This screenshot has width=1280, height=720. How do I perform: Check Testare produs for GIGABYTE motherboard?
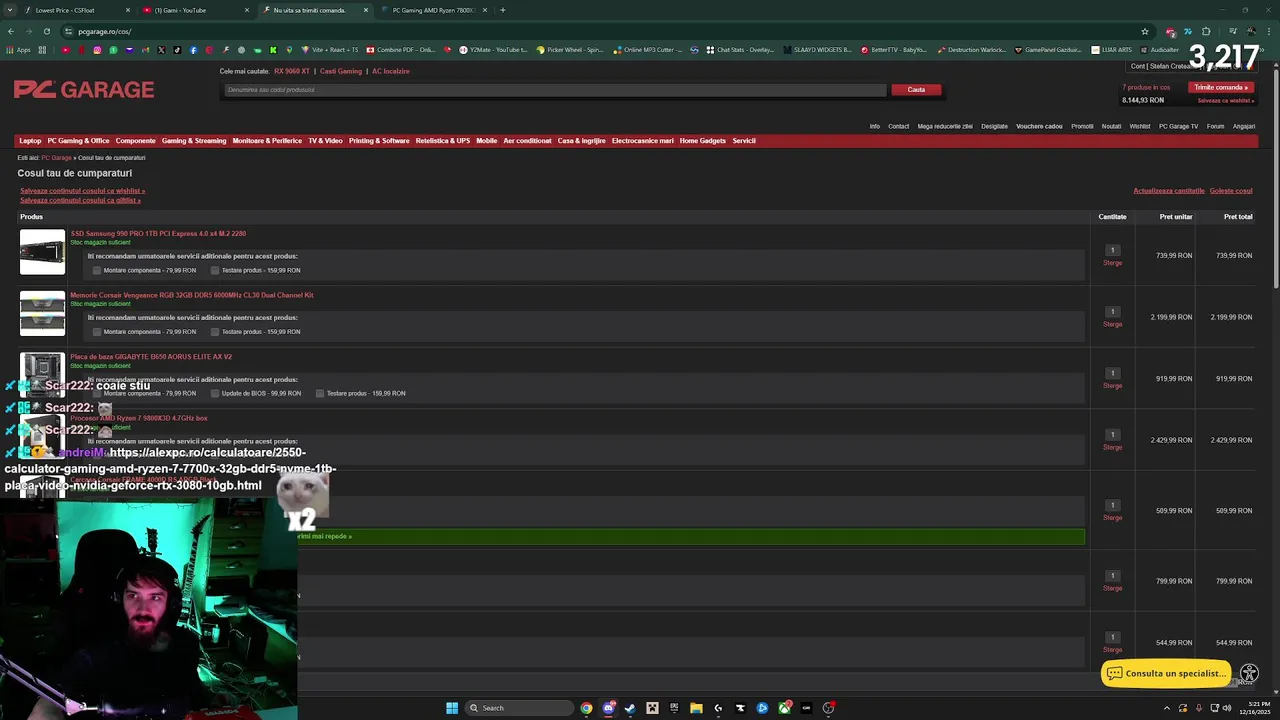320,393
